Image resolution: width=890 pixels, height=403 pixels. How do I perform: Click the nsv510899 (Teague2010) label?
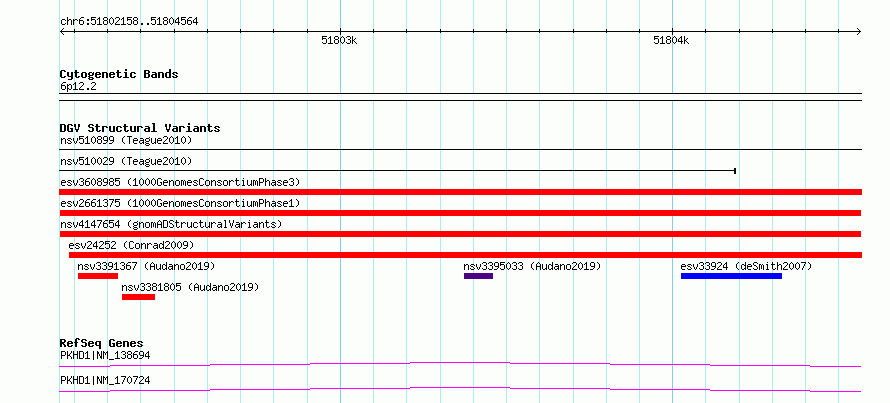pos(126,140)
